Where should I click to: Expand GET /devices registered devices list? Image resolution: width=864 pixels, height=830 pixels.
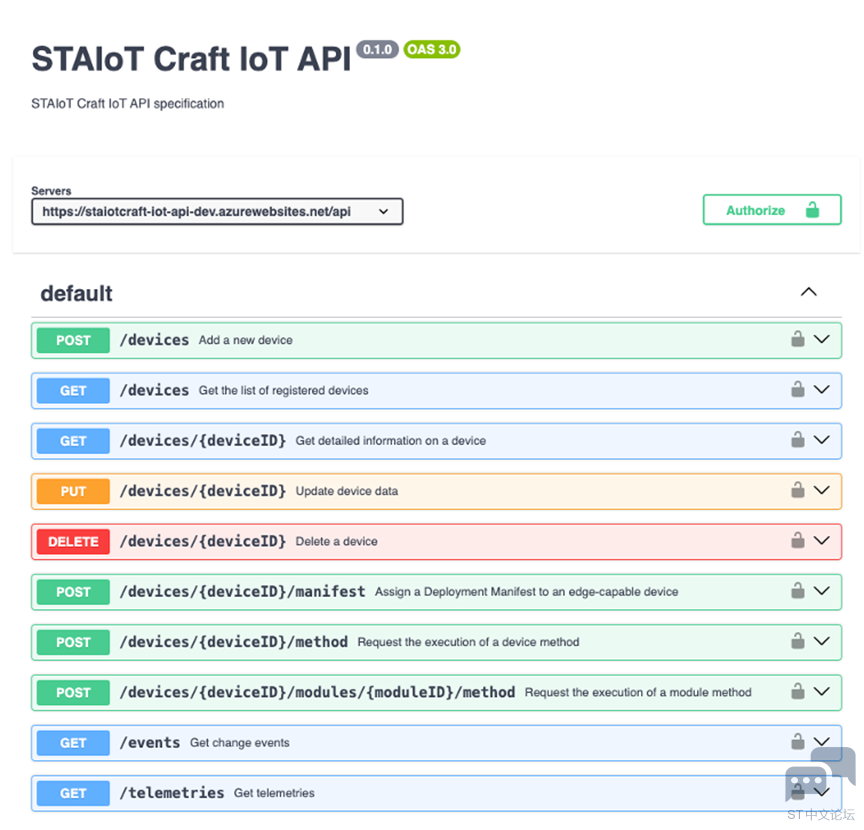[822, 390]
